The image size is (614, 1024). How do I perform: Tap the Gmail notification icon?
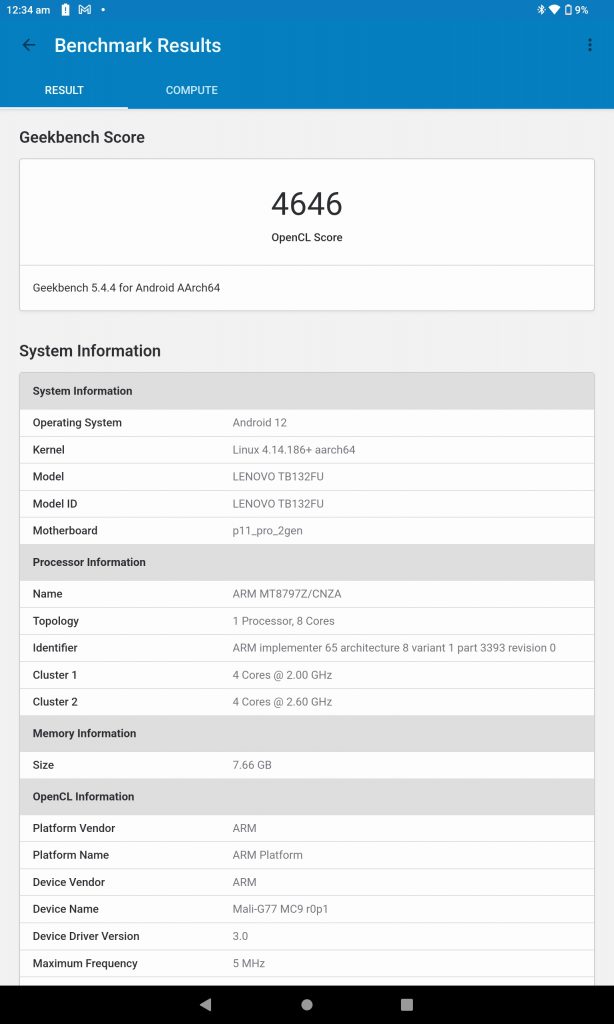tap(85, 10)
